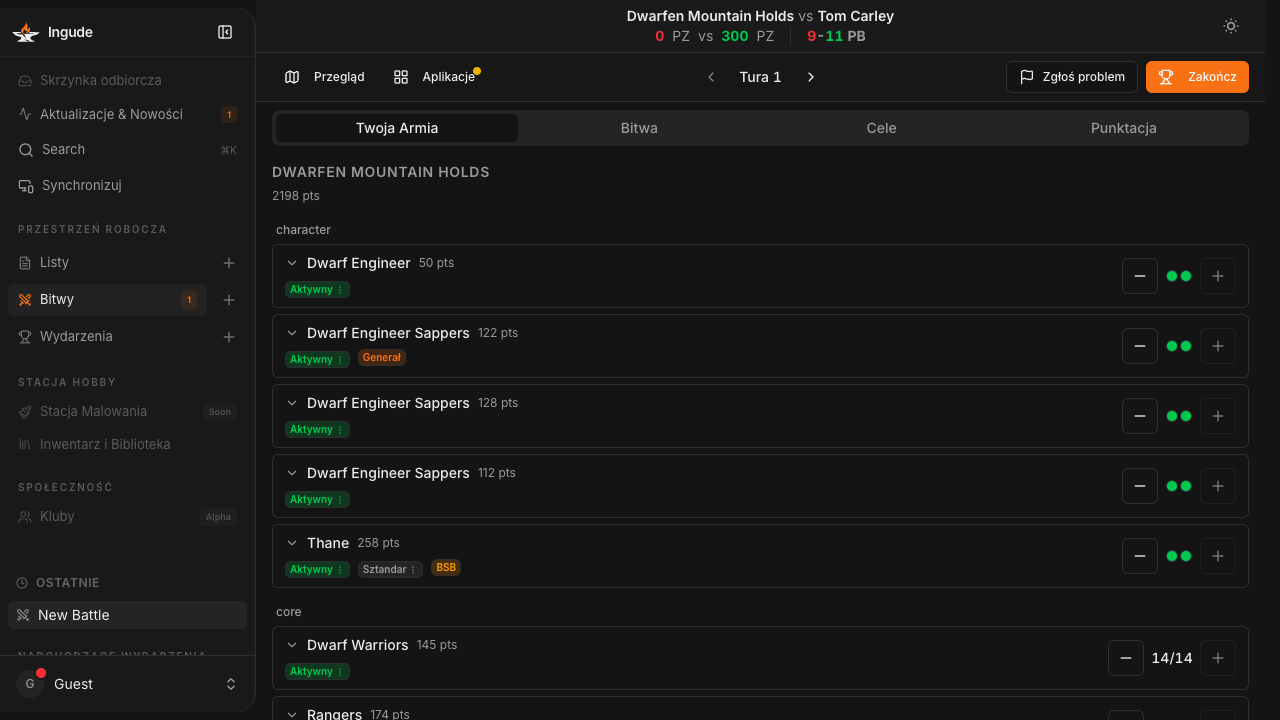Decrease wounds on Sappers 128 pts
Image resolution: width=1280 pixels, height=720 pixels.
click(x=1140, y=416)
